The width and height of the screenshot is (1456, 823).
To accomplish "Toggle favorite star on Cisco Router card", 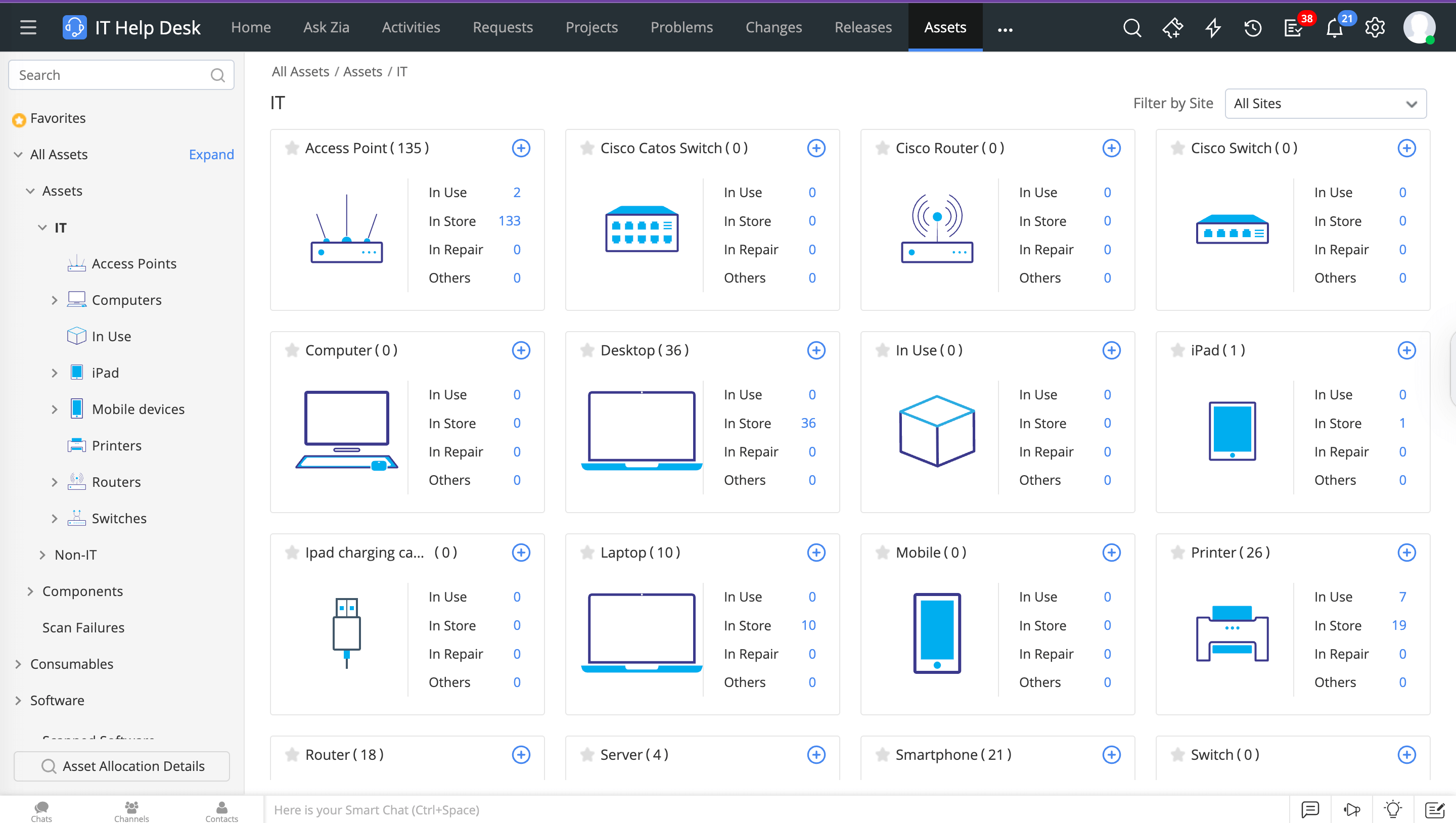I will [x=882, y=148].
